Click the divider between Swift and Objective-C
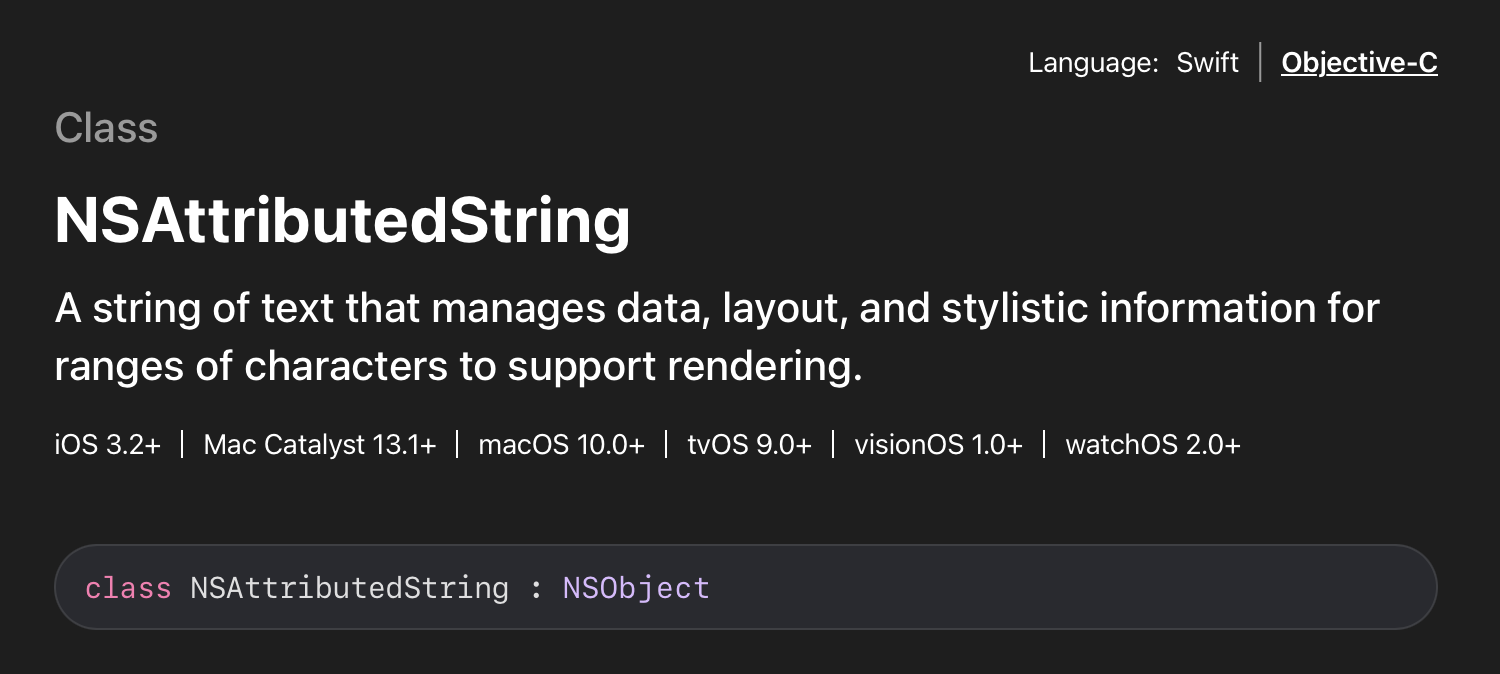 tap(1260, 62)
